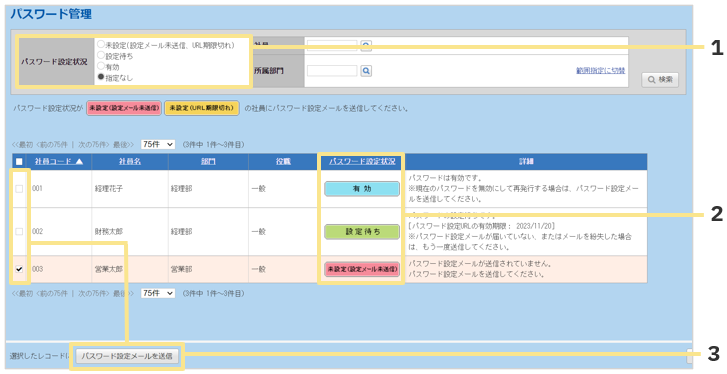
Task: Click employee name 営業太郎
Action: click(x=109, y=269)
